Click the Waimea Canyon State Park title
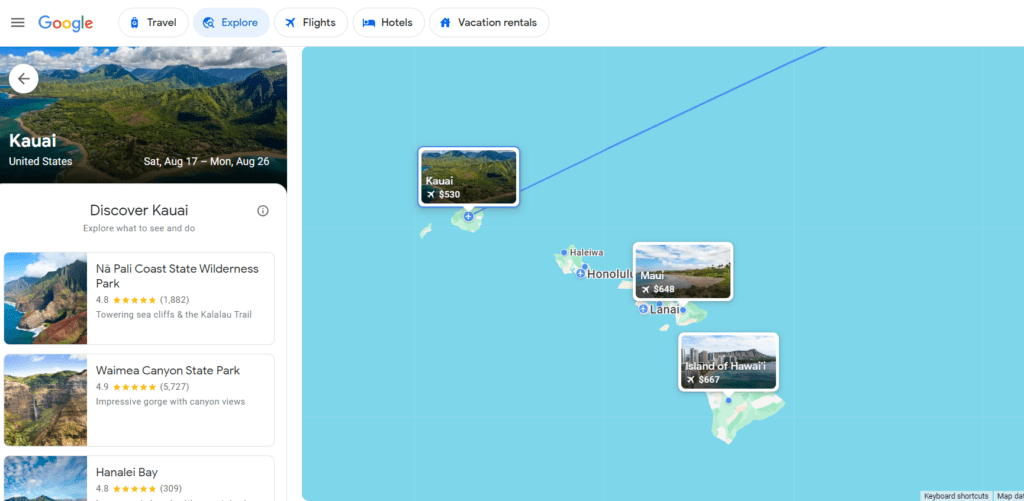 (168, 370)
